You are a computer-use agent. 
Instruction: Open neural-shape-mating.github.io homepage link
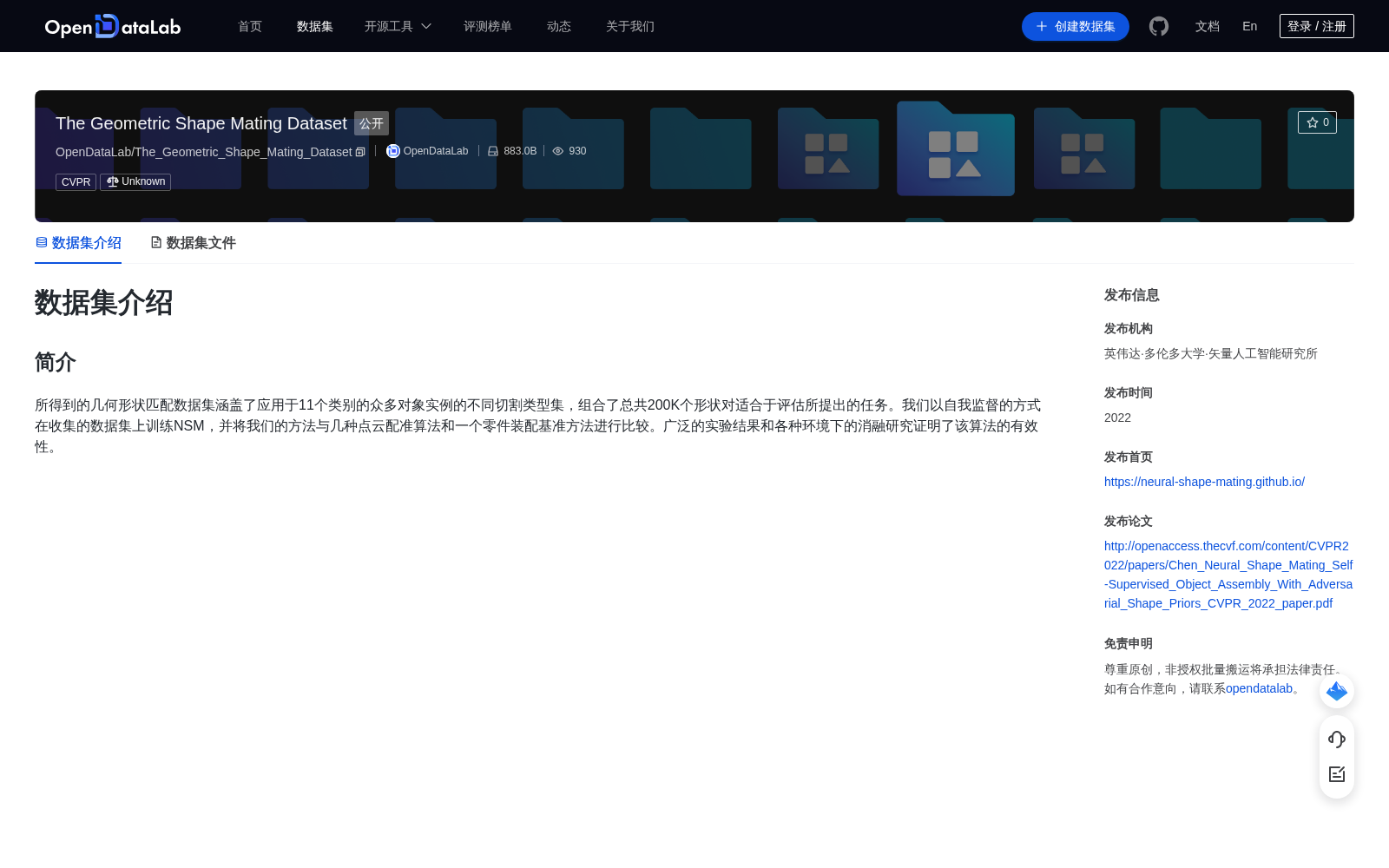[x=1204, y=482]
